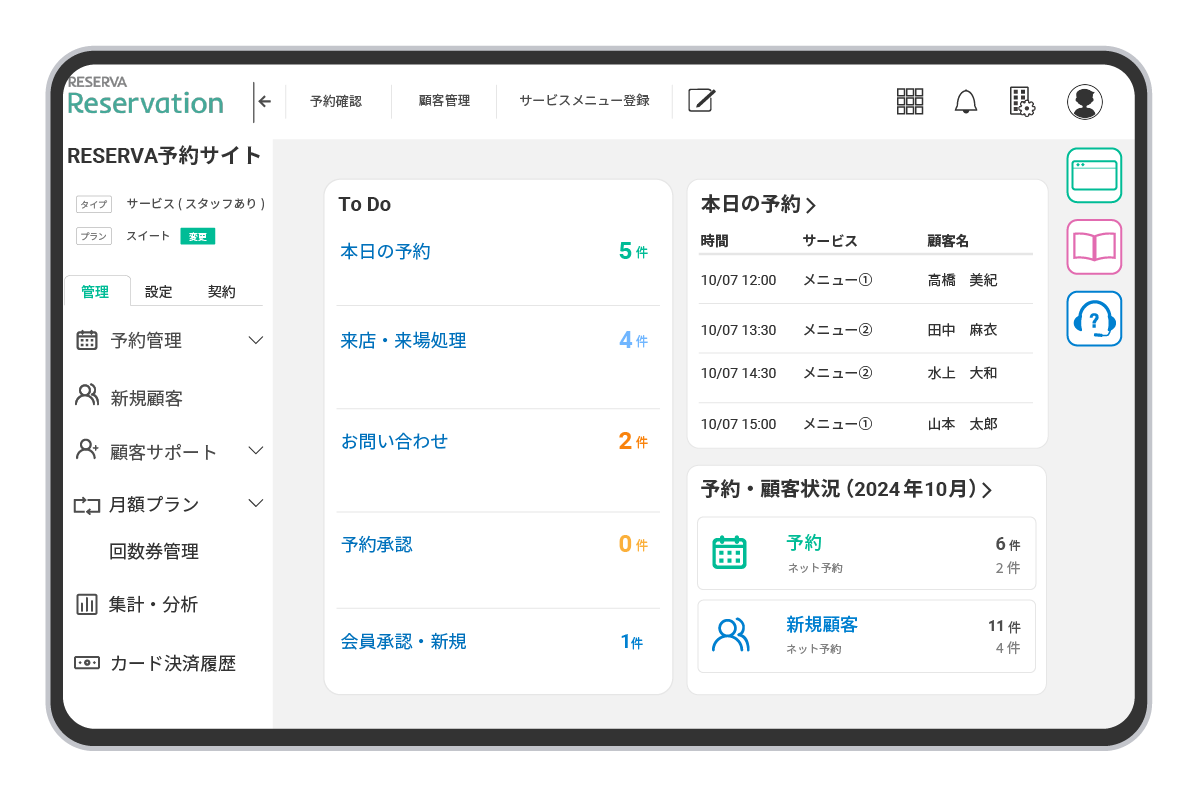
Task: Open the headset help support icon
Action: click(x=1093, y=319)
